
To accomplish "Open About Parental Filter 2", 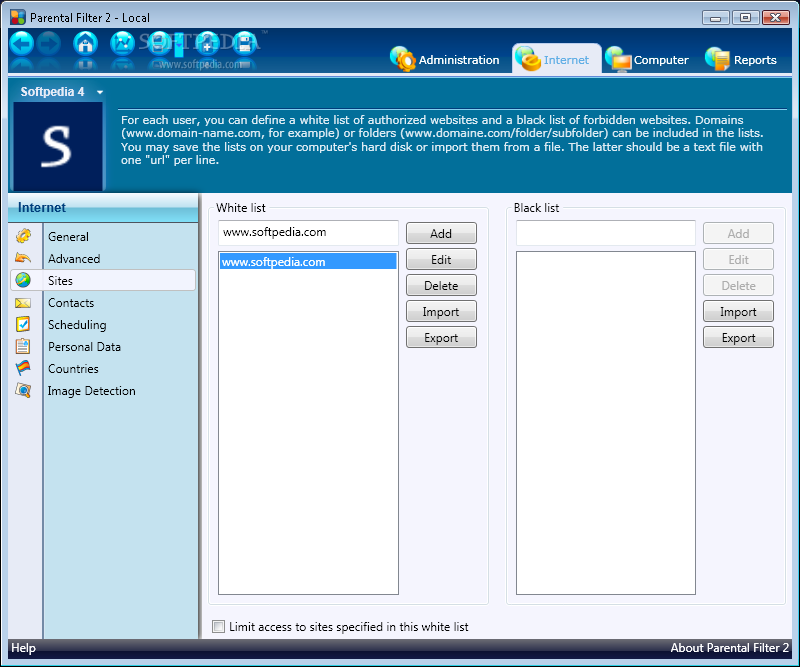I will (x=730, y=648).
